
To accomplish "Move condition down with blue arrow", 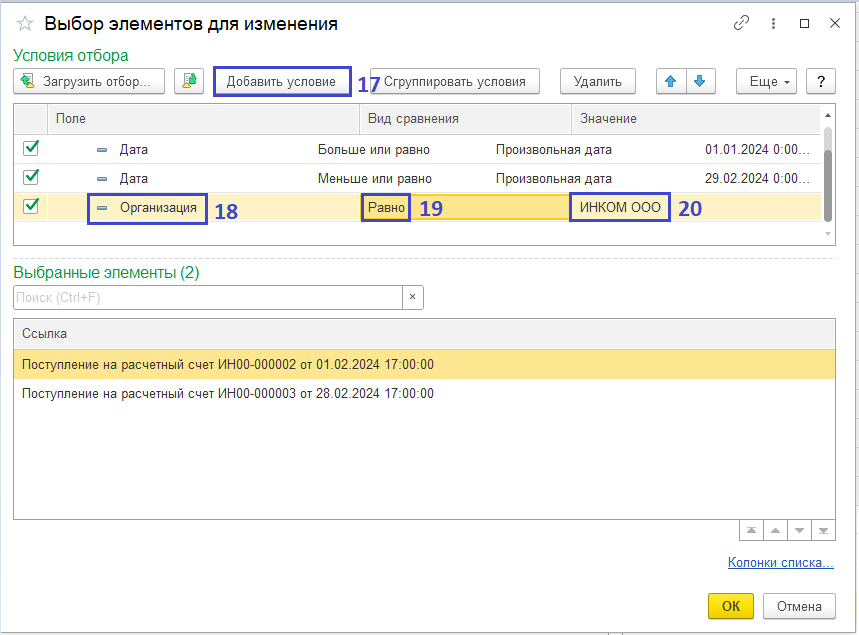I will point(699,81).
